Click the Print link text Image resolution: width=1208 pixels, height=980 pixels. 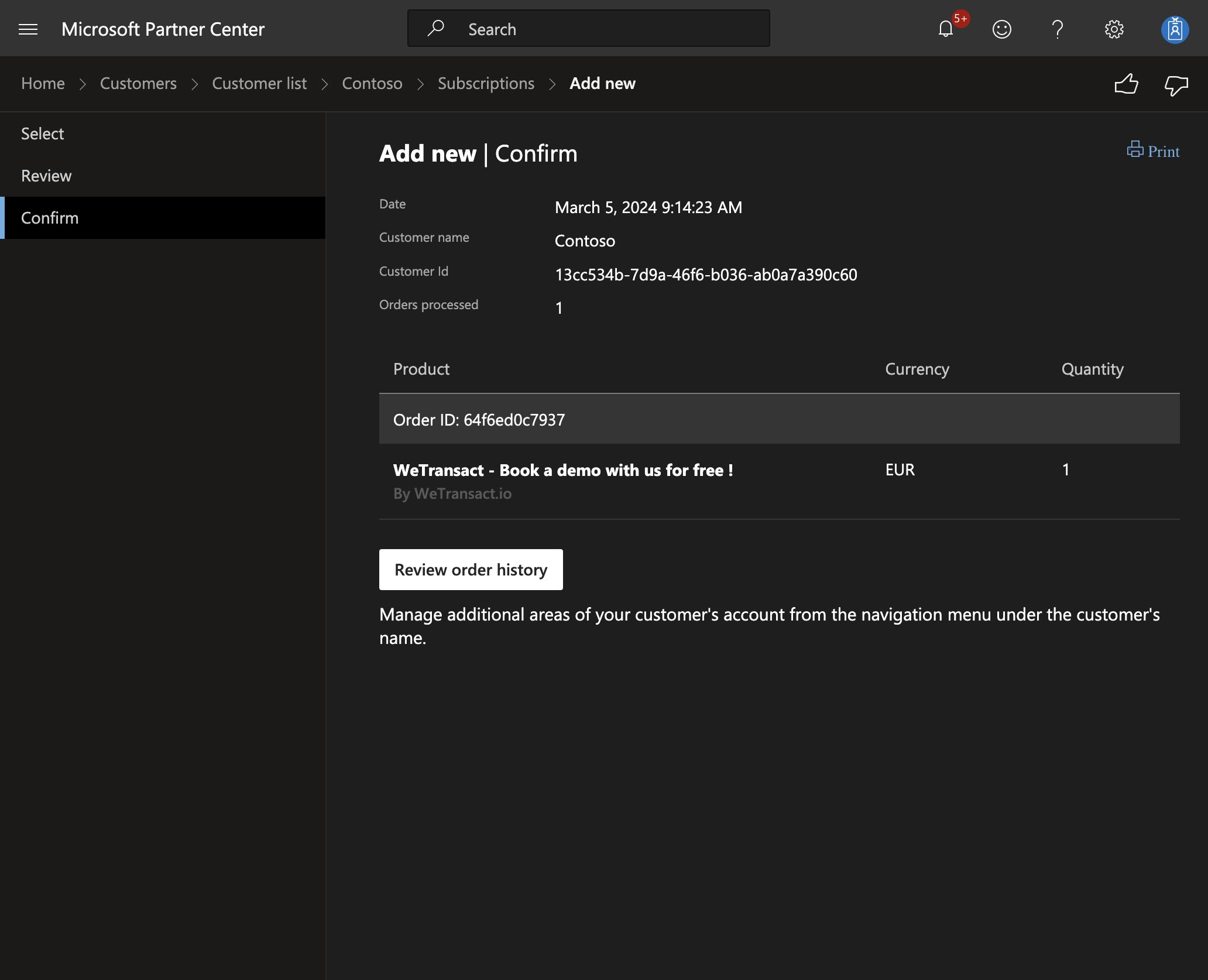(x=1164, y=152)
